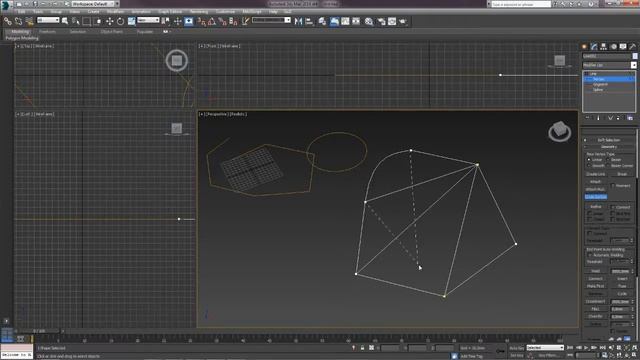640x360 pixels.
Task: Open the Select by Name dialog
Action: [x=76, y=21]
